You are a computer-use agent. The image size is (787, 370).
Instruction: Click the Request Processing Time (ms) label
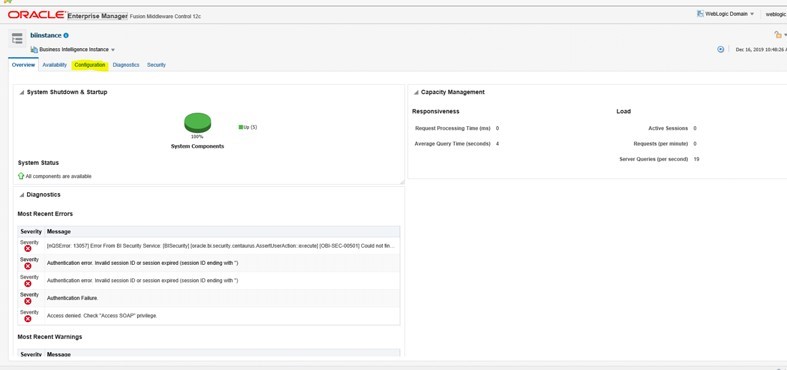click(453, 129)
